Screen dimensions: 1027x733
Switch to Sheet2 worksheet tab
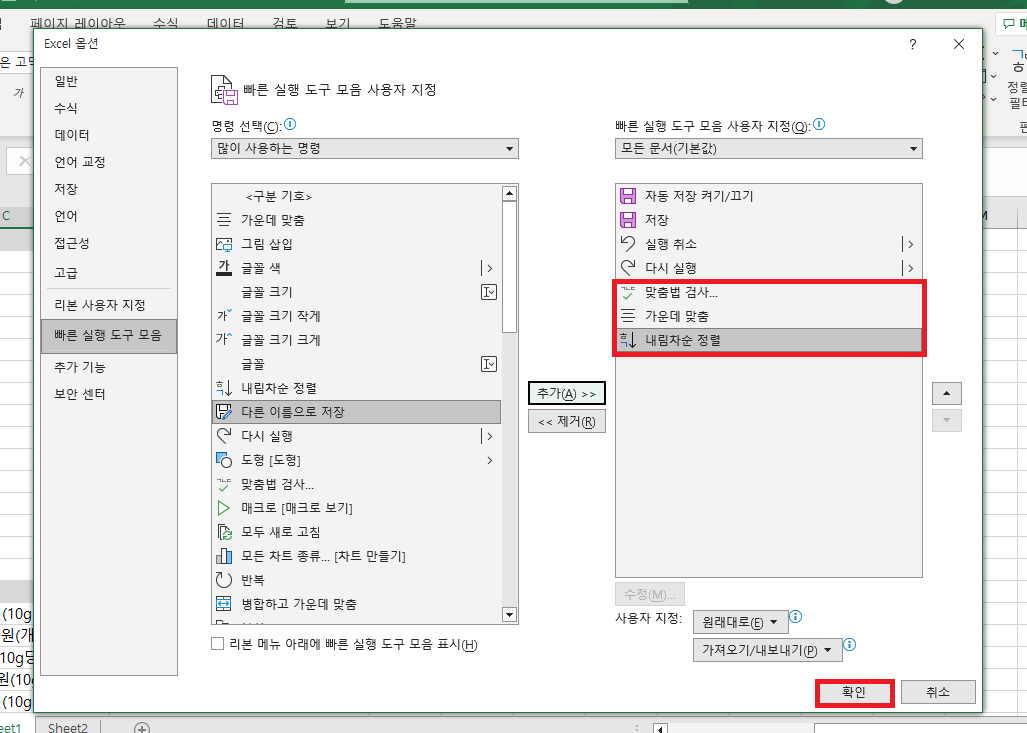coord(67,728)
